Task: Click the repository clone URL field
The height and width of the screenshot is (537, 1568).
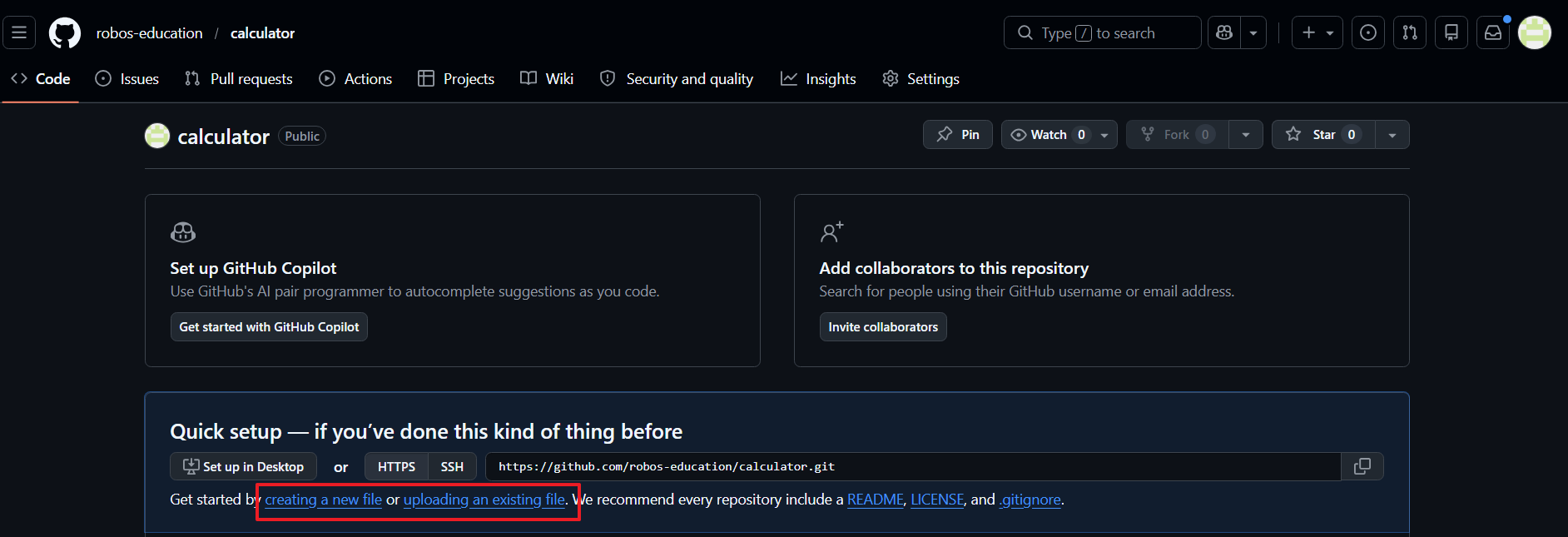Action: [913, 467]
